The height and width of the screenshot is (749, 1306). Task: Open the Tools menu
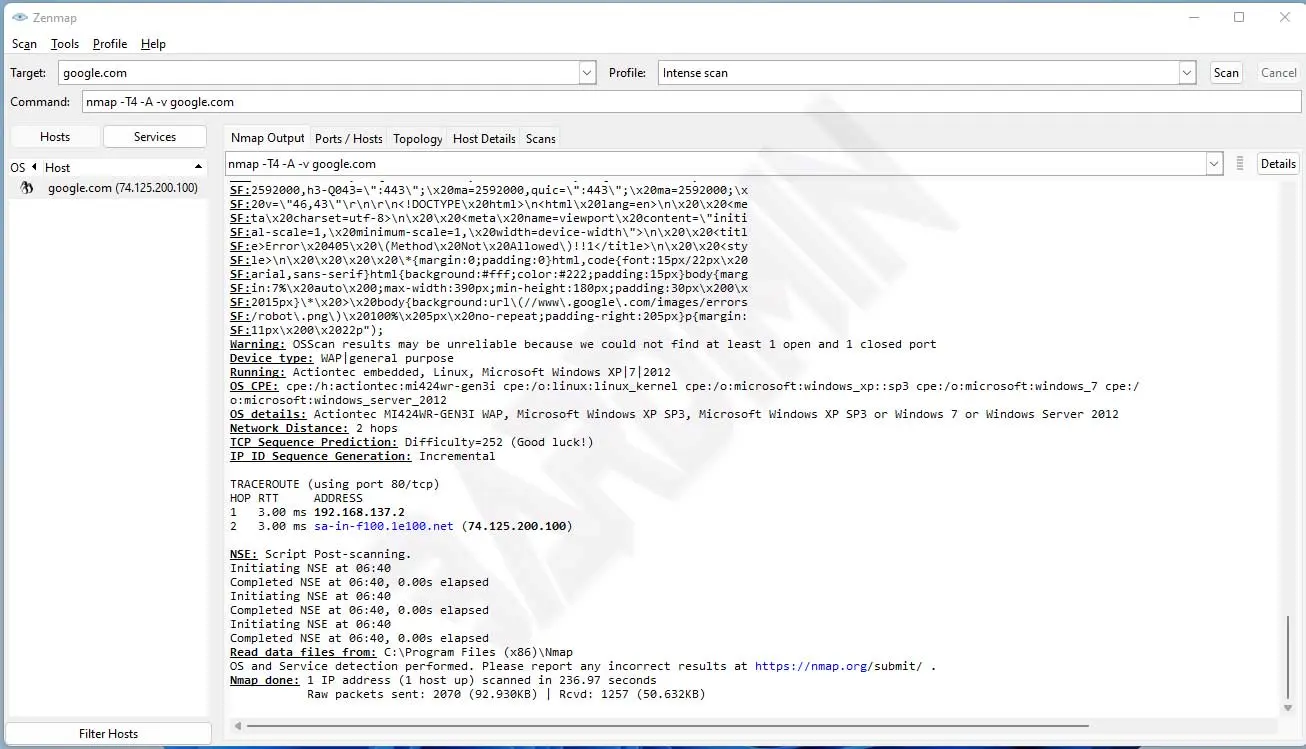click(x=65, y=44)
